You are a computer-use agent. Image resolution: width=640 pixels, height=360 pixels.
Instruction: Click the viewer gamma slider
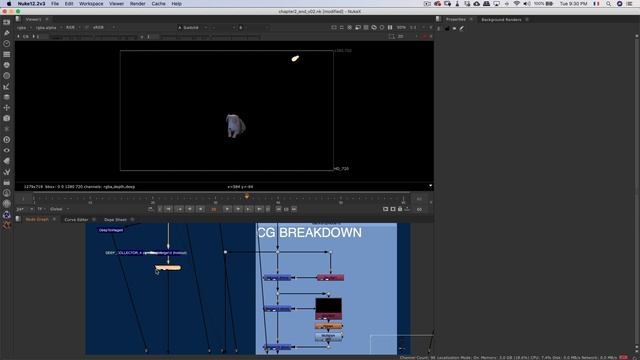click(210, 37)
